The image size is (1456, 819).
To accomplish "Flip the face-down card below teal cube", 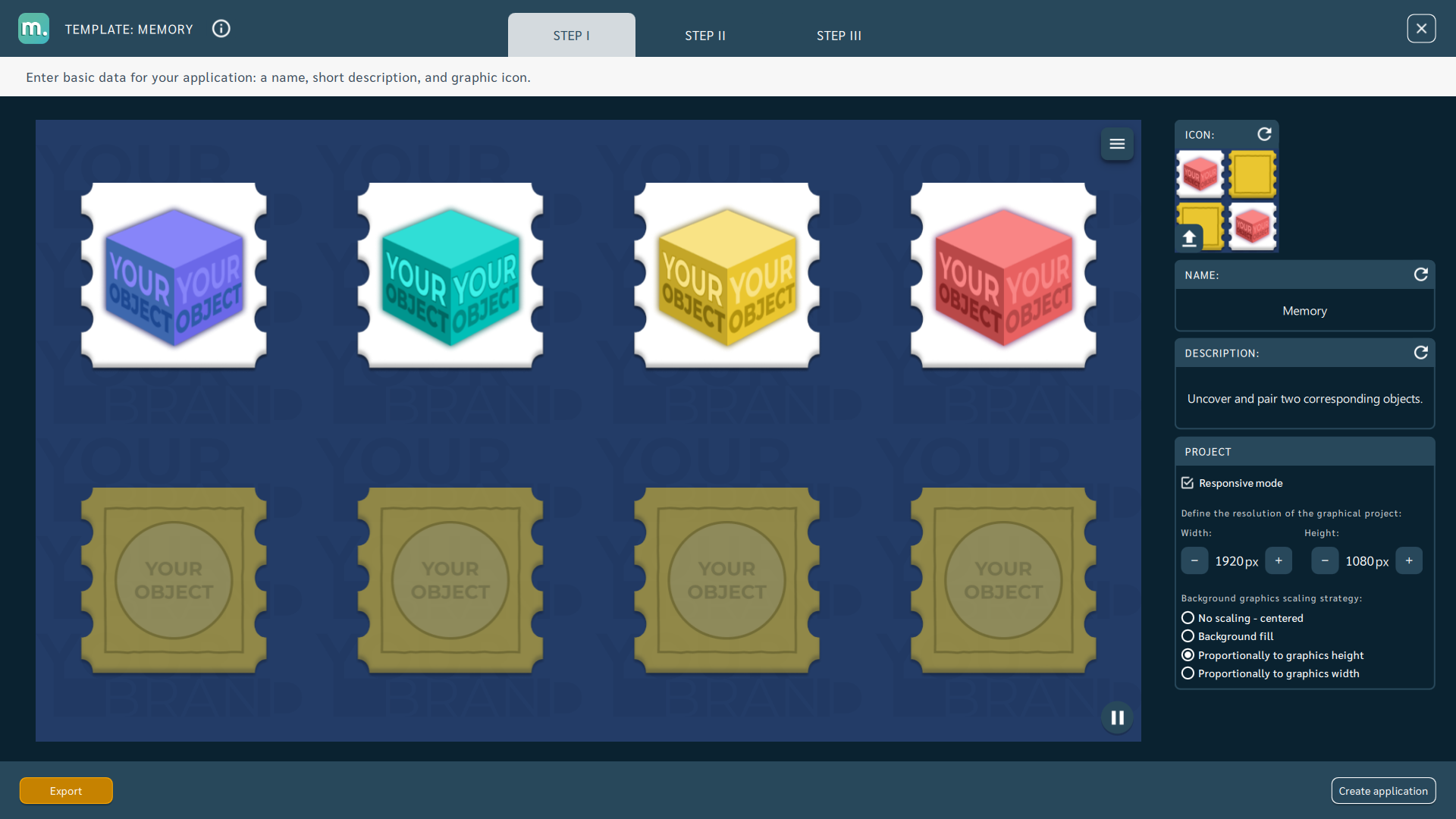I will click(x=450, y=580).
